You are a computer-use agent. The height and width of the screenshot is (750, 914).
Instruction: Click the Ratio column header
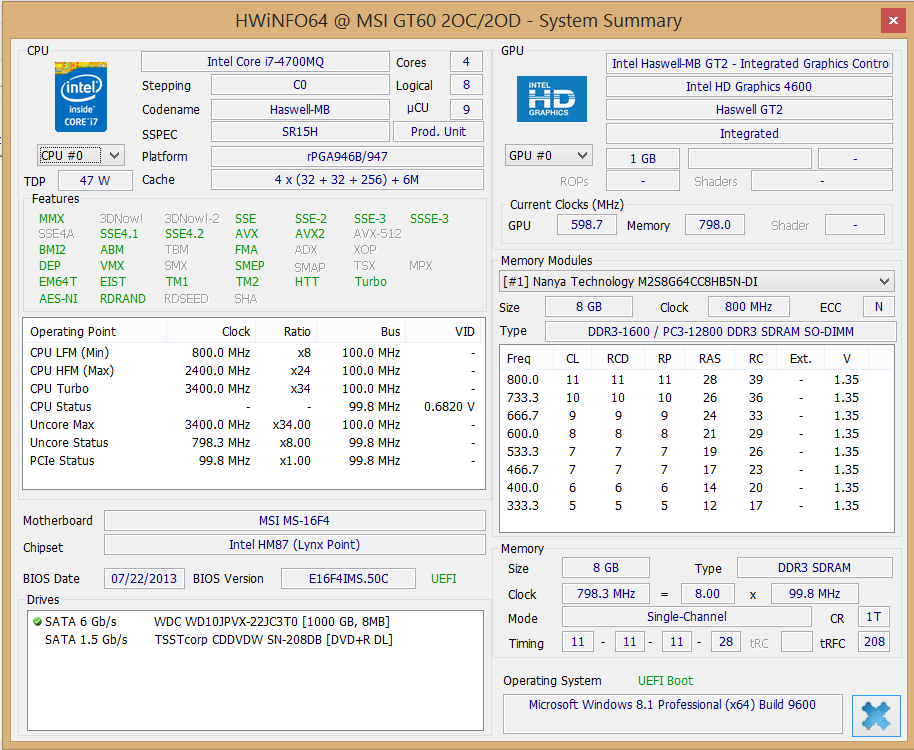pos(286,332)
